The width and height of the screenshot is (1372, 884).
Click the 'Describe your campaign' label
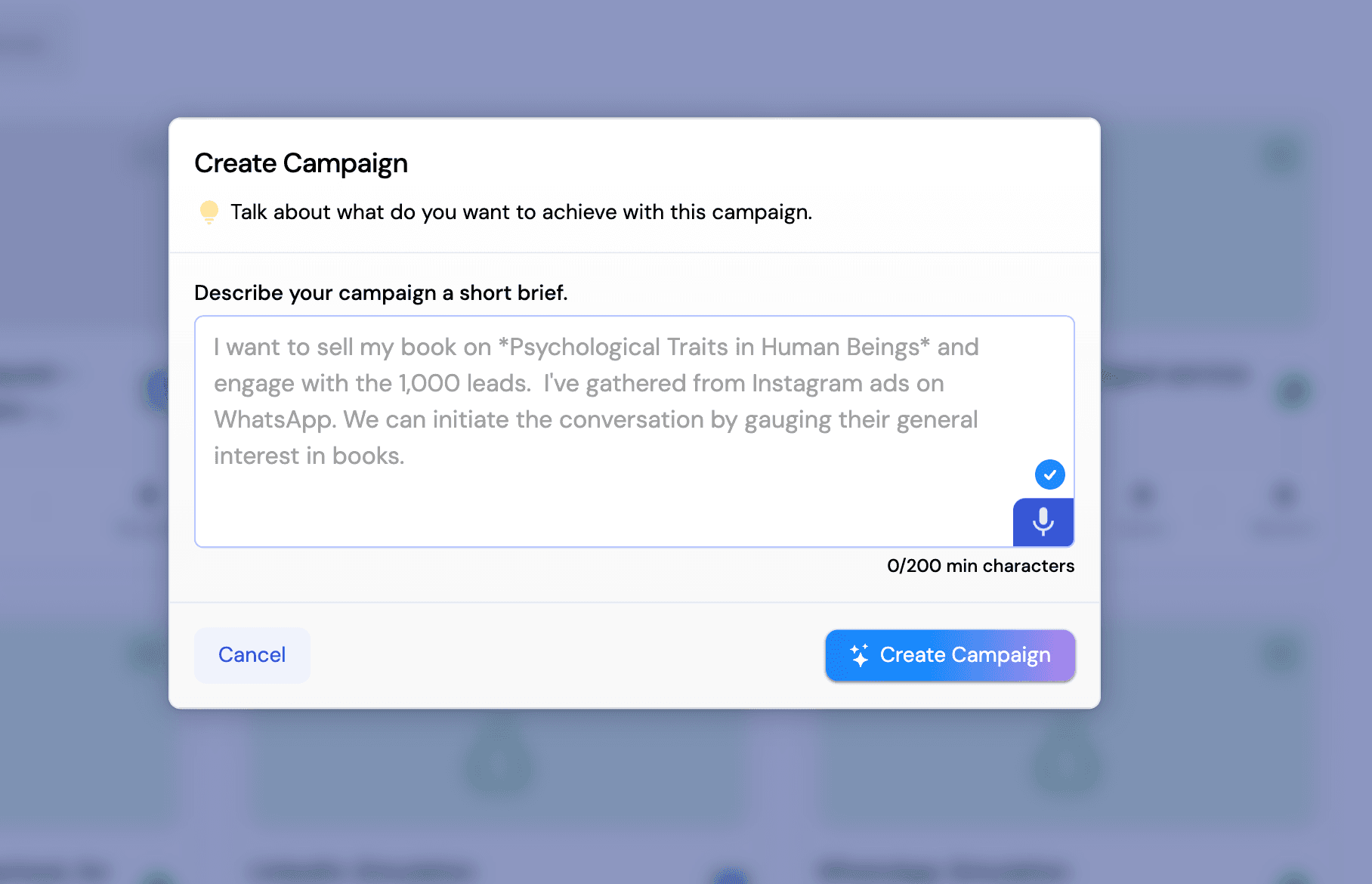pos(382,292)
